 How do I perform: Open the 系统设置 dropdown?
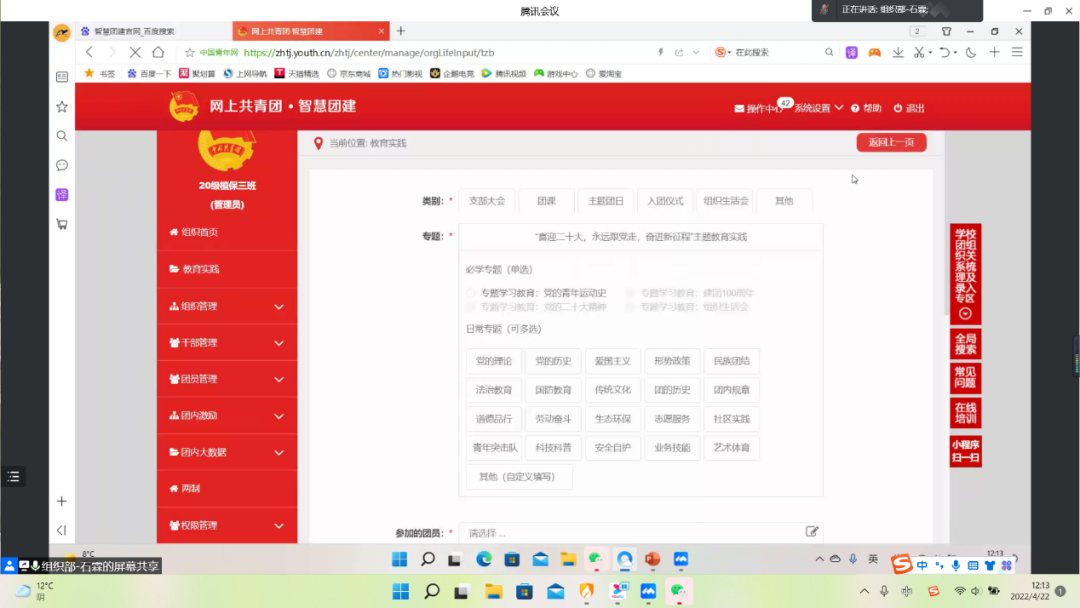pyautogui.click(x=818, y=108)
